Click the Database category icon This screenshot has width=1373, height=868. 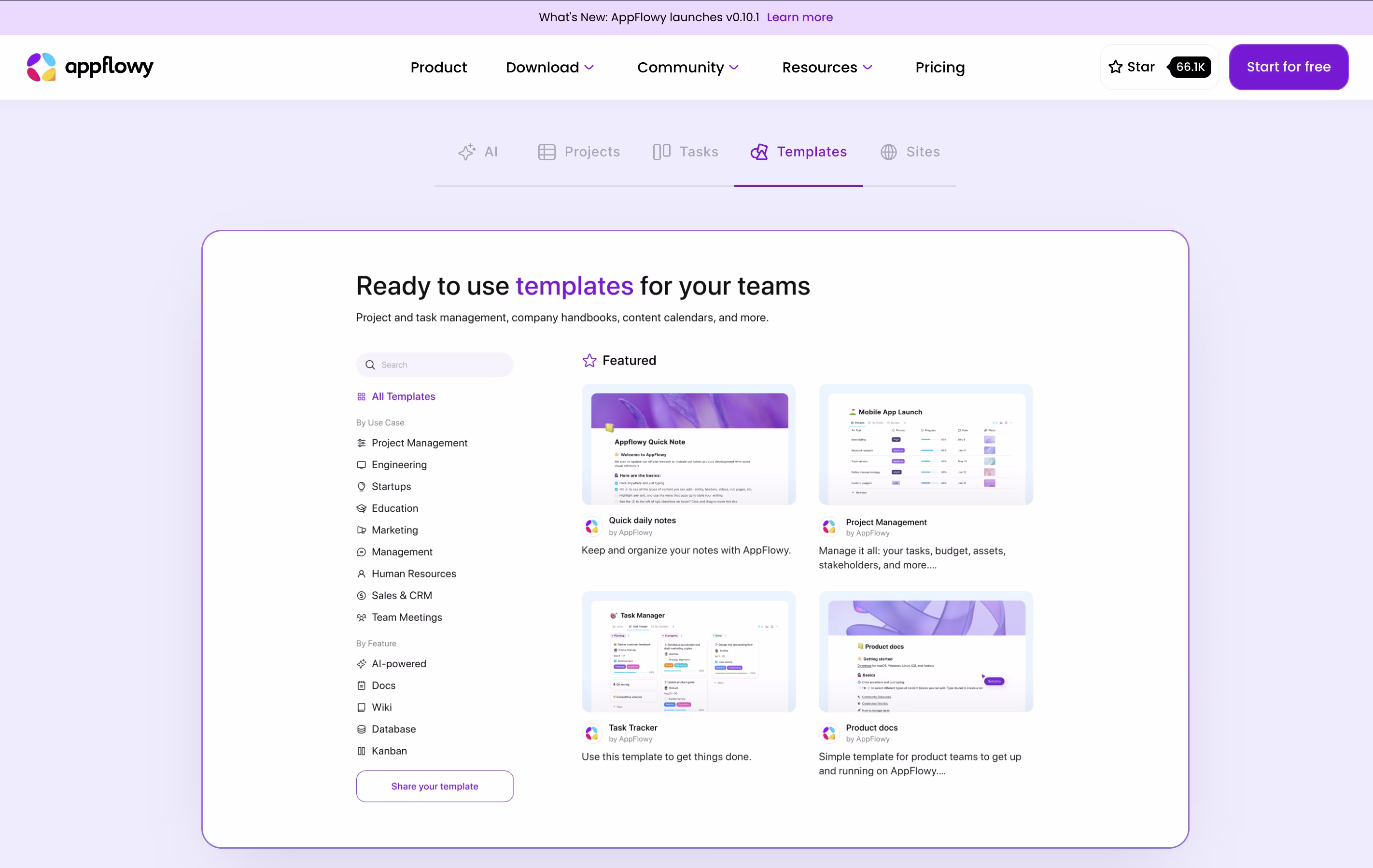[x=361, y=729]
